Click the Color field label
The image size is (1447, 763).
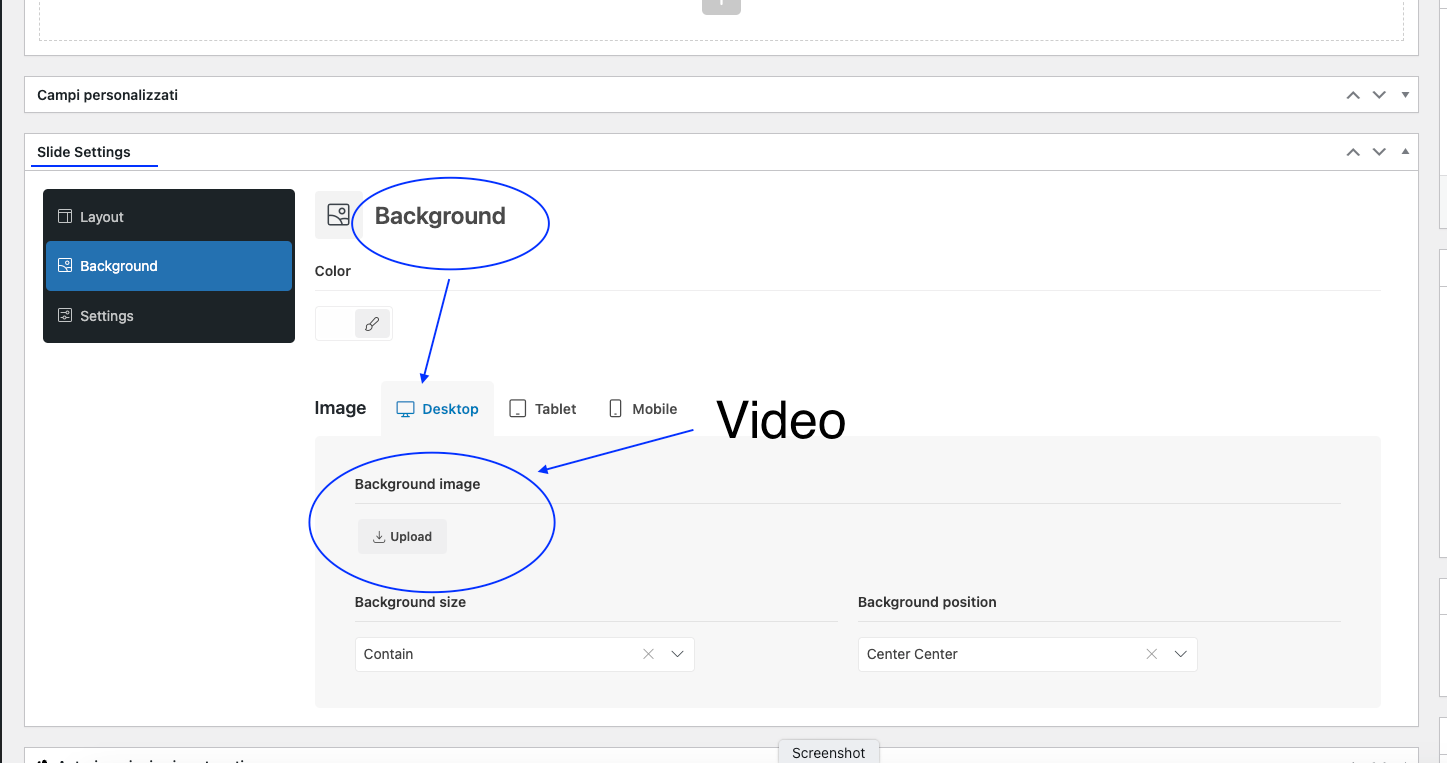point(333,271)
